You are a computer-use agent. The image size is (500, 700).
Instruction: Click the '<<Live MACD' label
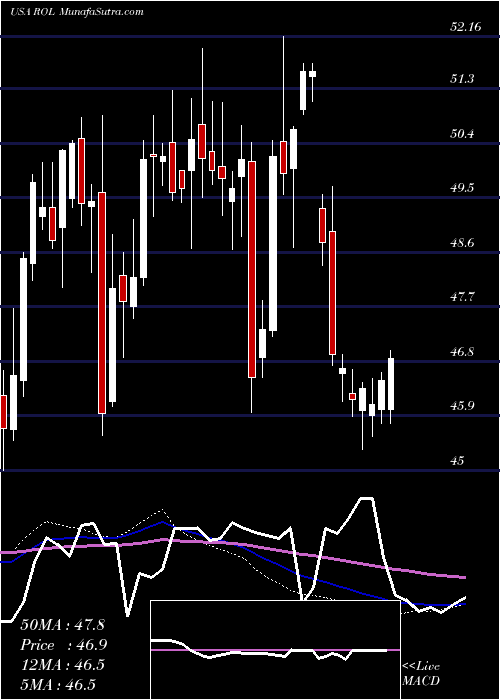coord(421,674)
